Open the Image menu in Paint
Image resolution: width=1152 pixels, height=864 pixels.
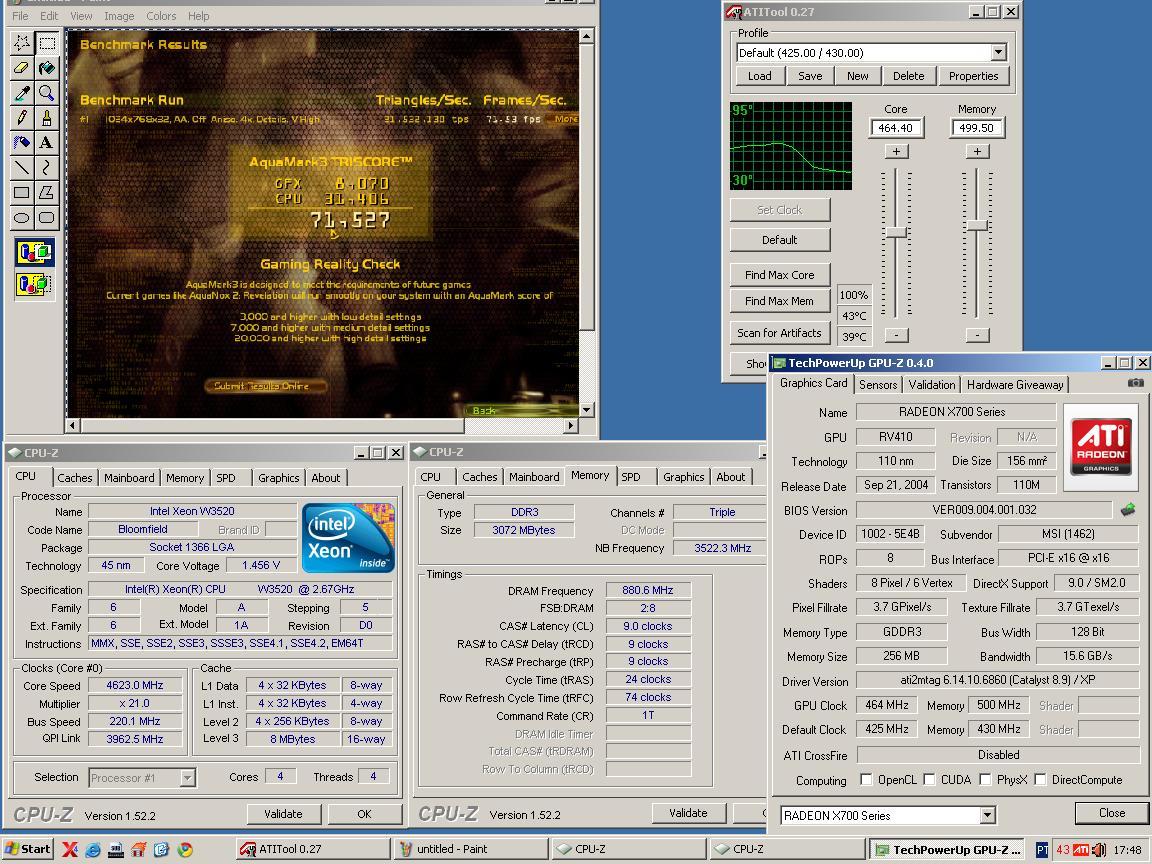[x=119, y=16]
